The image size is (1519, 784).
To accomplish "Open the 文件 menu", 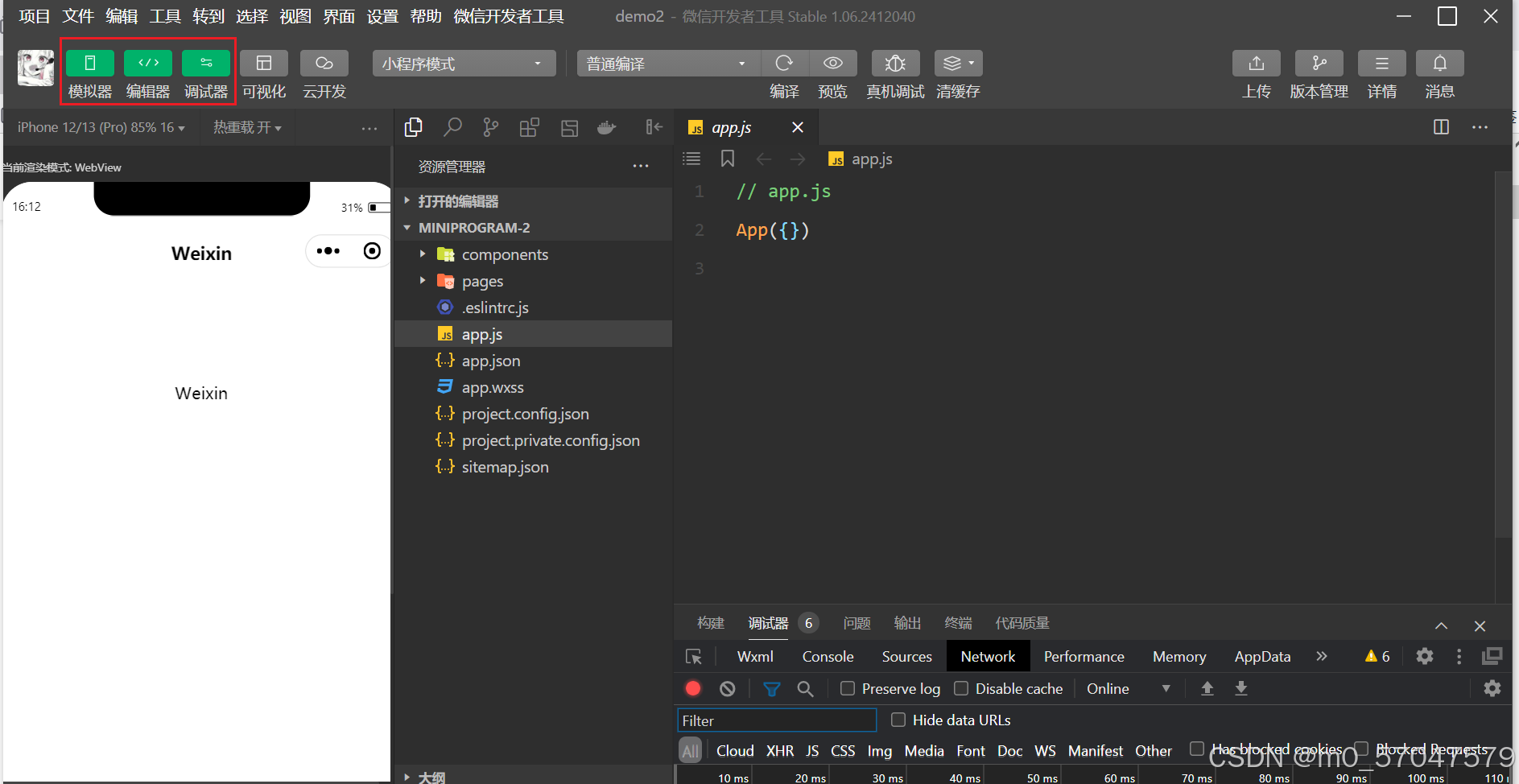I will tap(78, 16).
